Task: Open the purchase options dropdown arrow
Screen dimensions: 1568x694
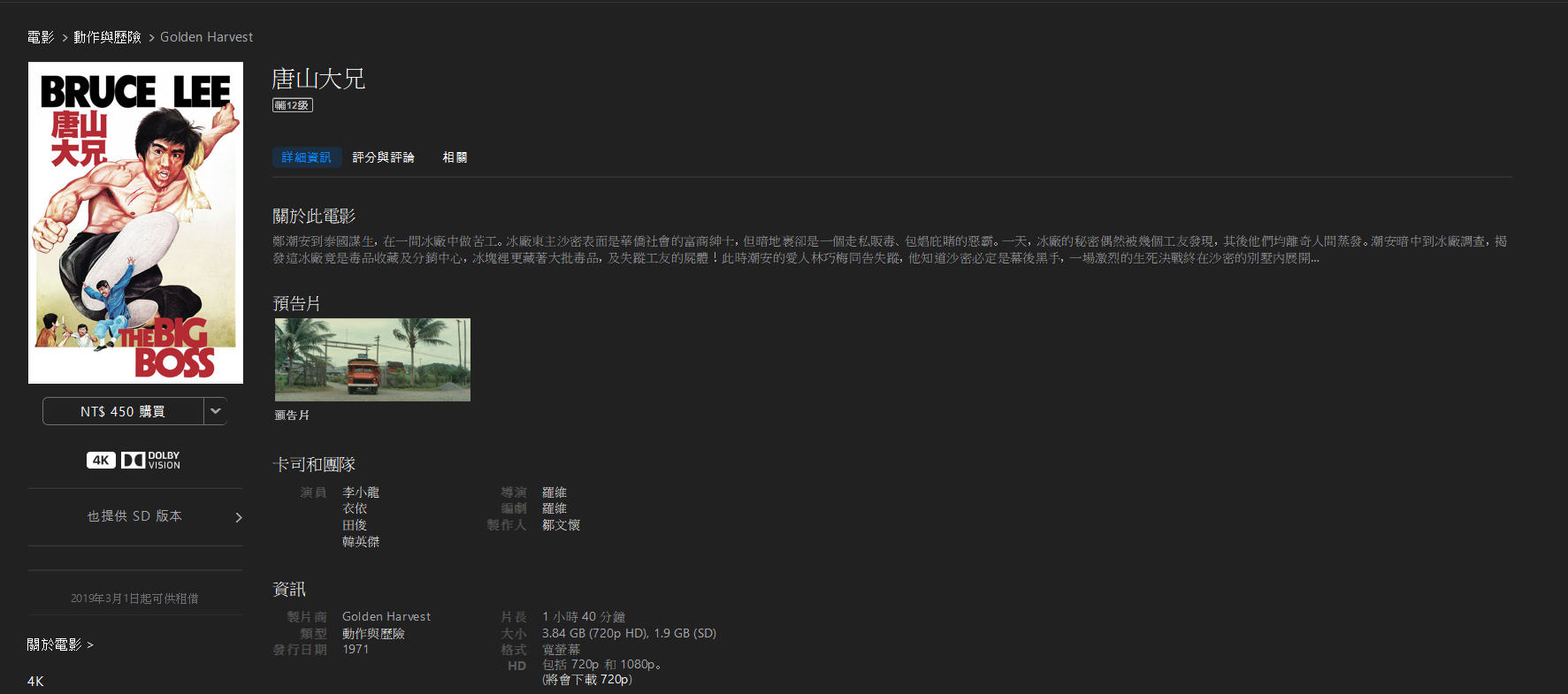Action: [x=216, y=411]
